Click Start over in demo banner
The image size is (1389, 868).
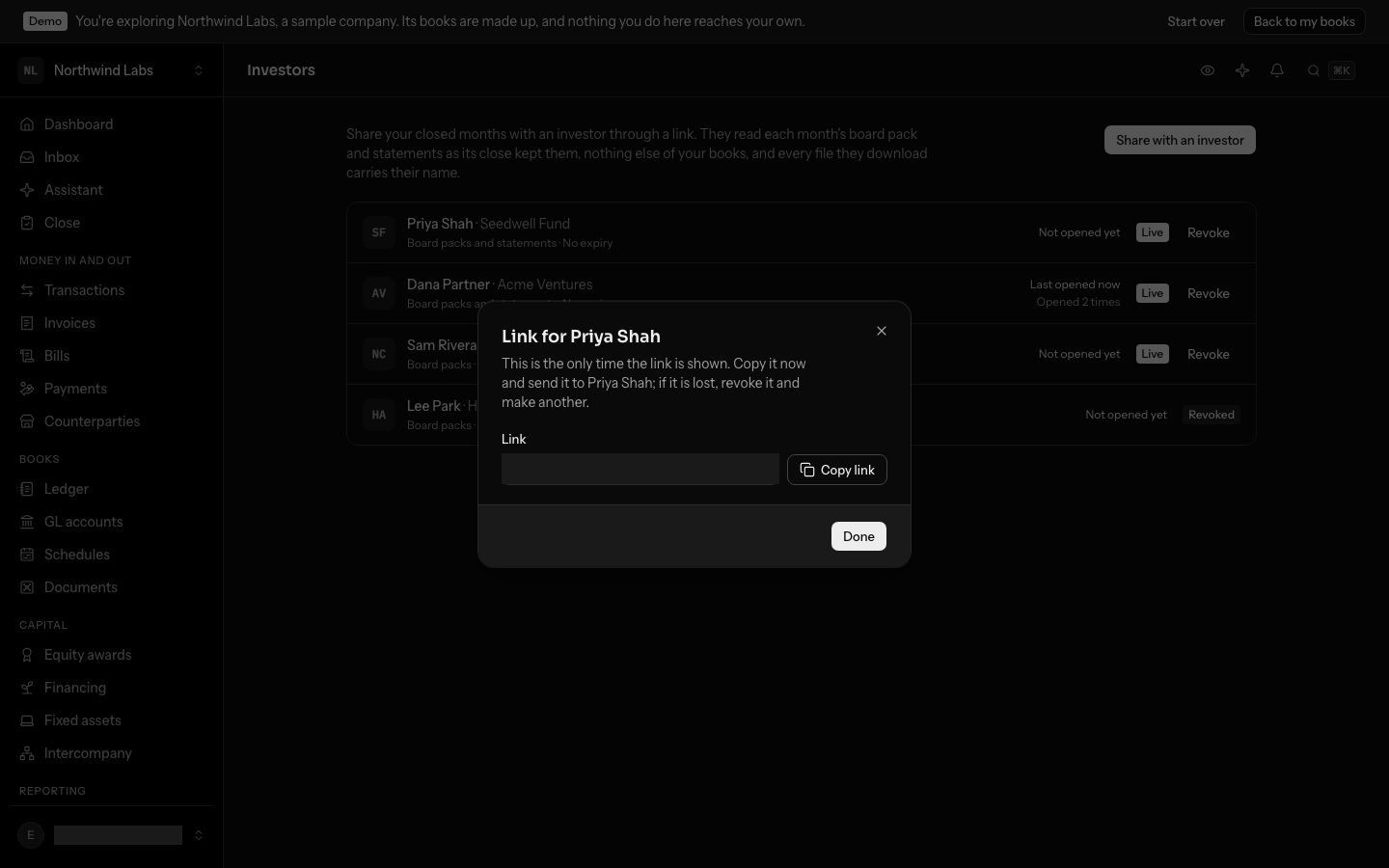1196,21
